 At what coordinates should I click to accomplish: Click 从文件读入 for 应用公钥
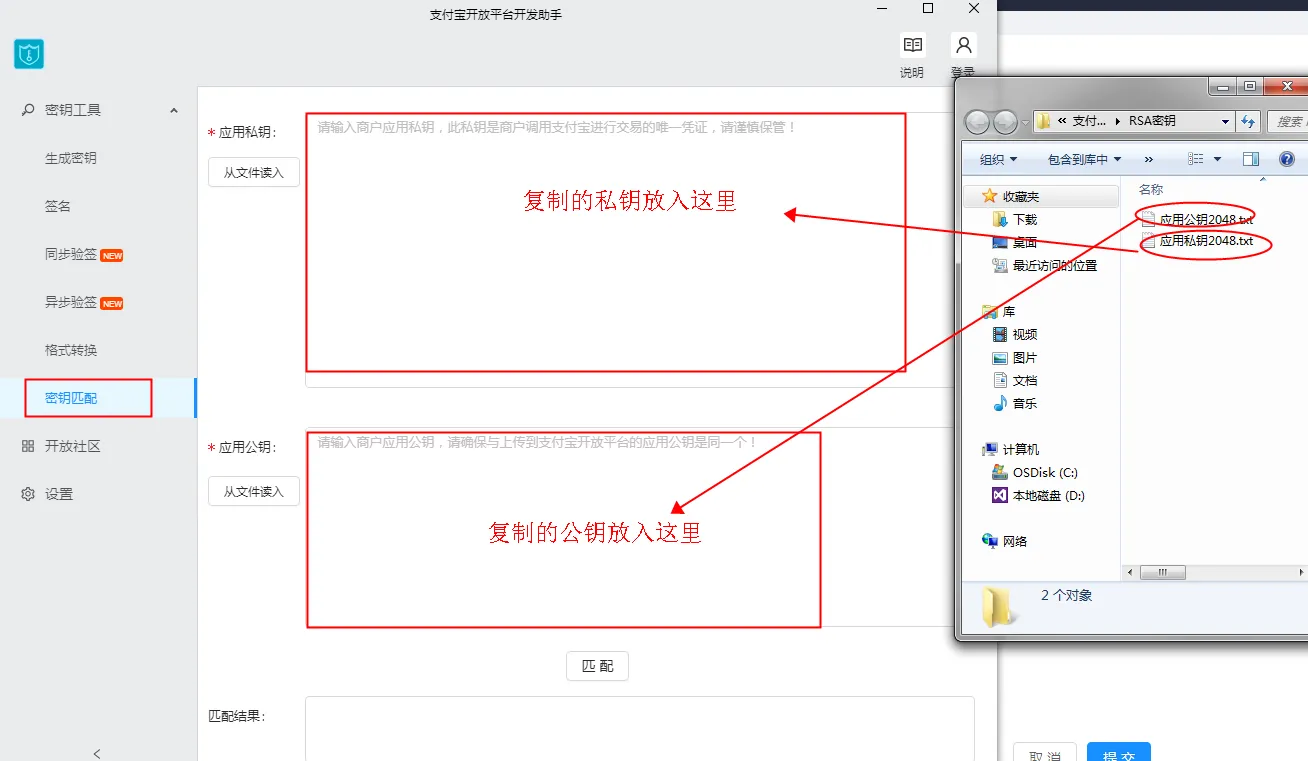tap(254, 491)
